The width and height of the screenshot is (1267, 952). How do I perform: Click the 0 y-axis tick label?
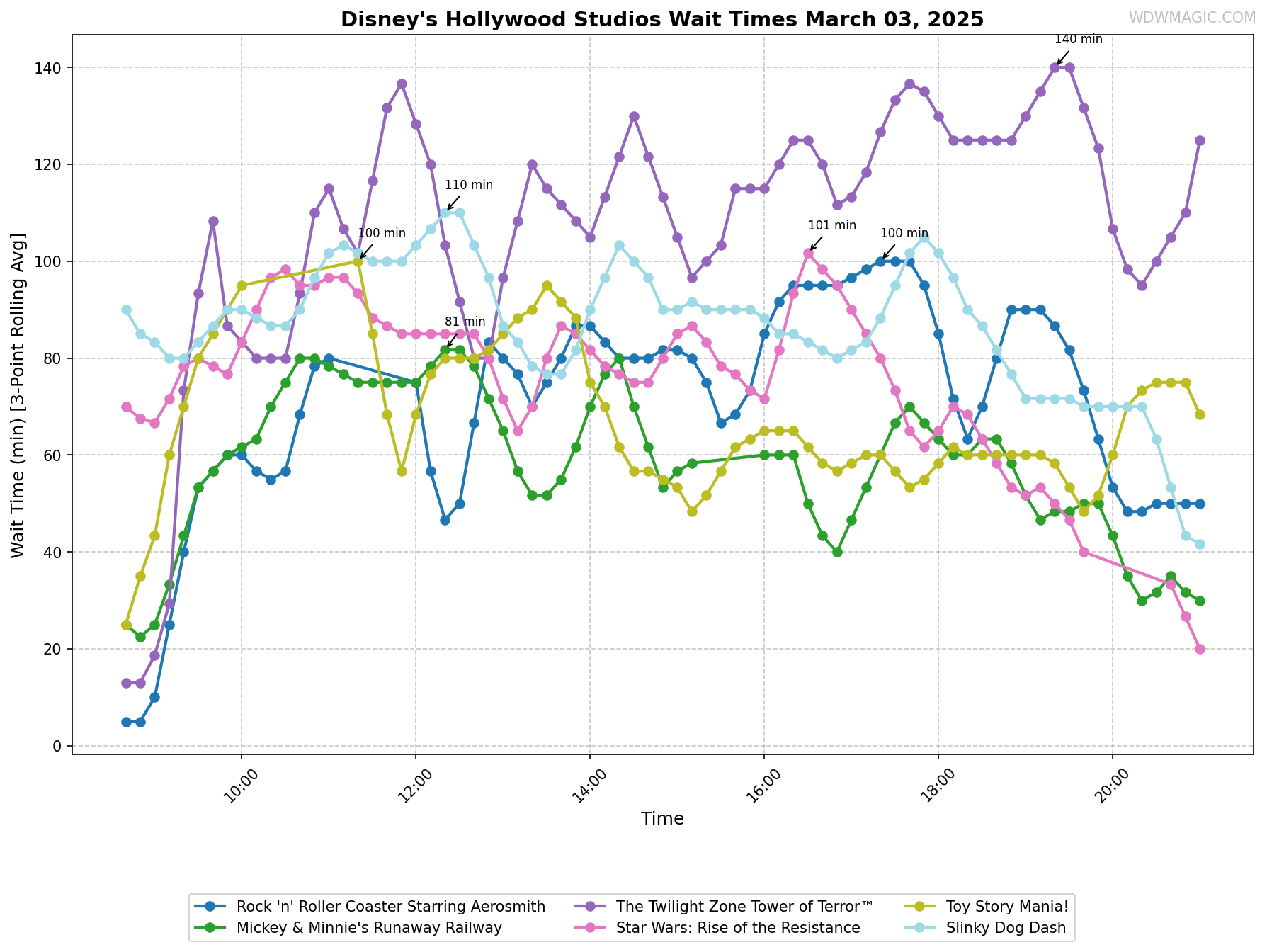[57, 746]
